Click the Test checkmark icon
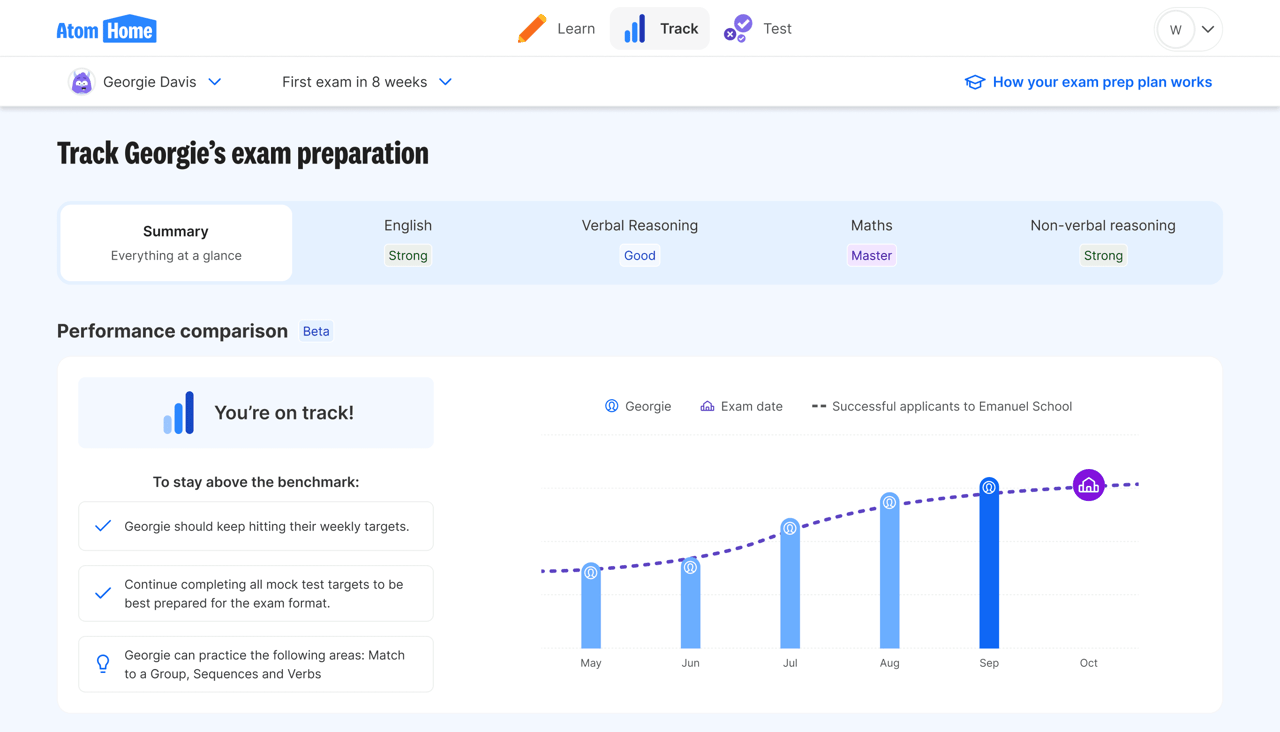Screen dimensions: 1280x732 738,29
